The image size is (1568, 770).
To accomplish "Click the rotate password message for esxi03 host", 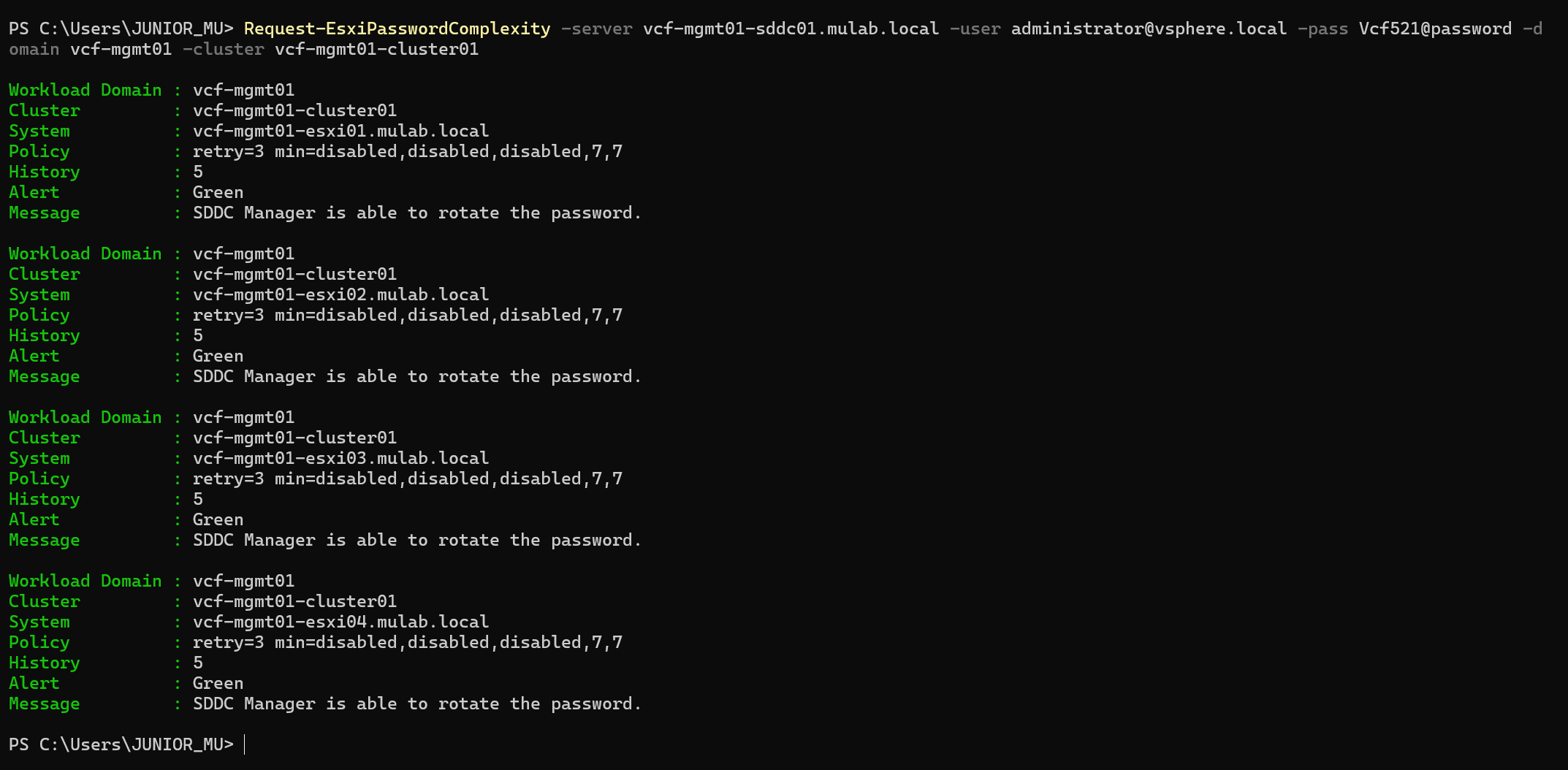I will point(416,540).
